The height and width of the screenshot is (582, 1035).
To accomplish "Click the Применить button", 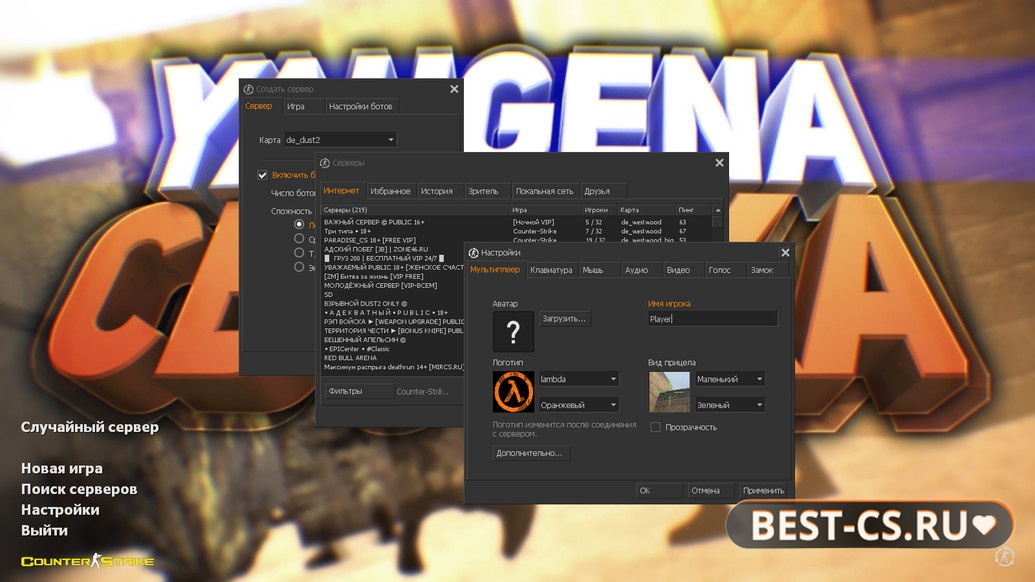I will click(763, 490).
